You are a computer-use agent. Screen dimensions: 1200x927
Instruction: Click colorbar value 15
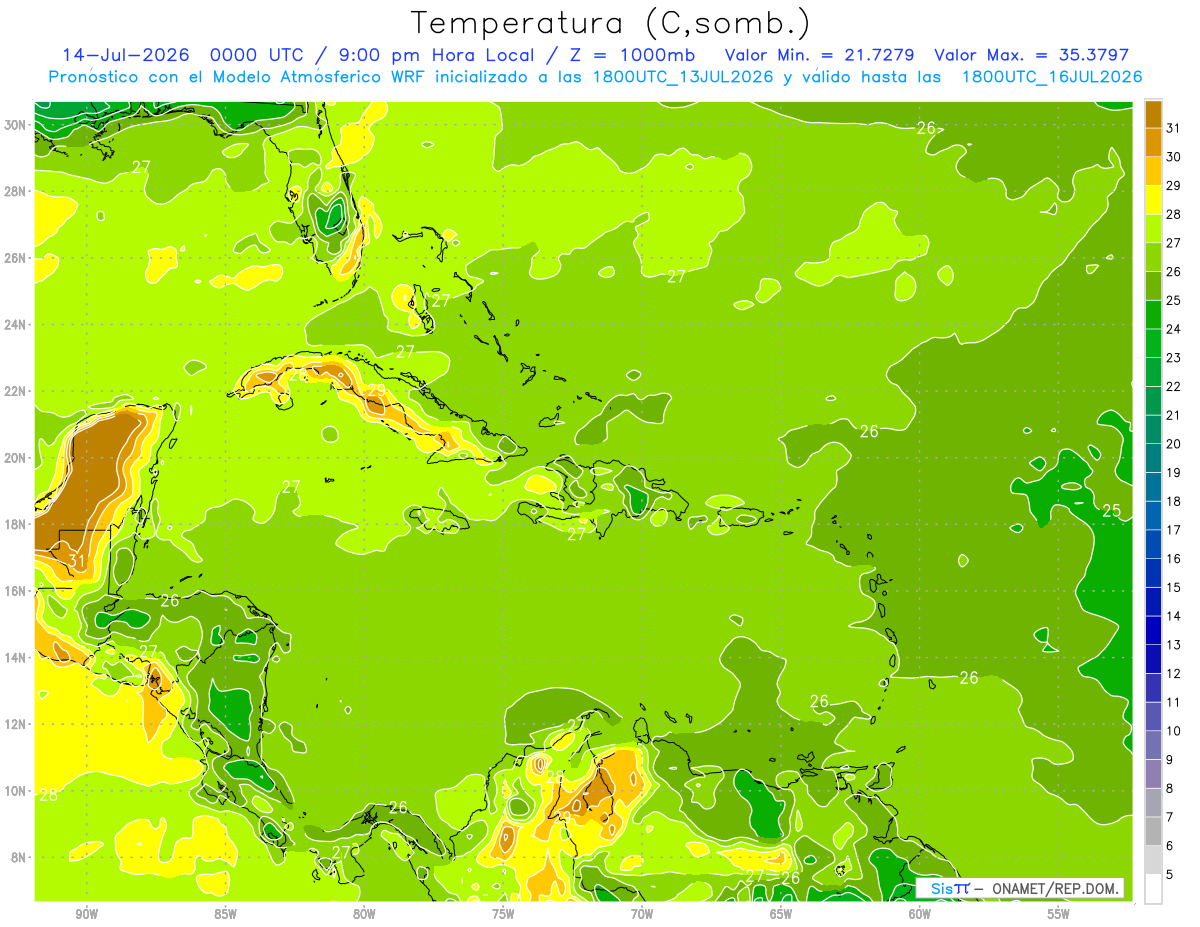(x=1173, y=587)
